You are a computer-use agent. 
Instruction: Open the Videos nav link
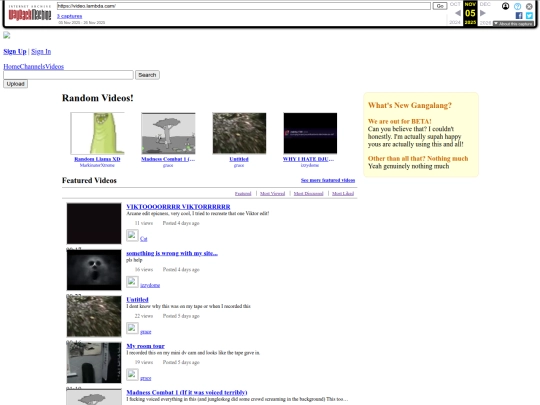coord(54,66)
